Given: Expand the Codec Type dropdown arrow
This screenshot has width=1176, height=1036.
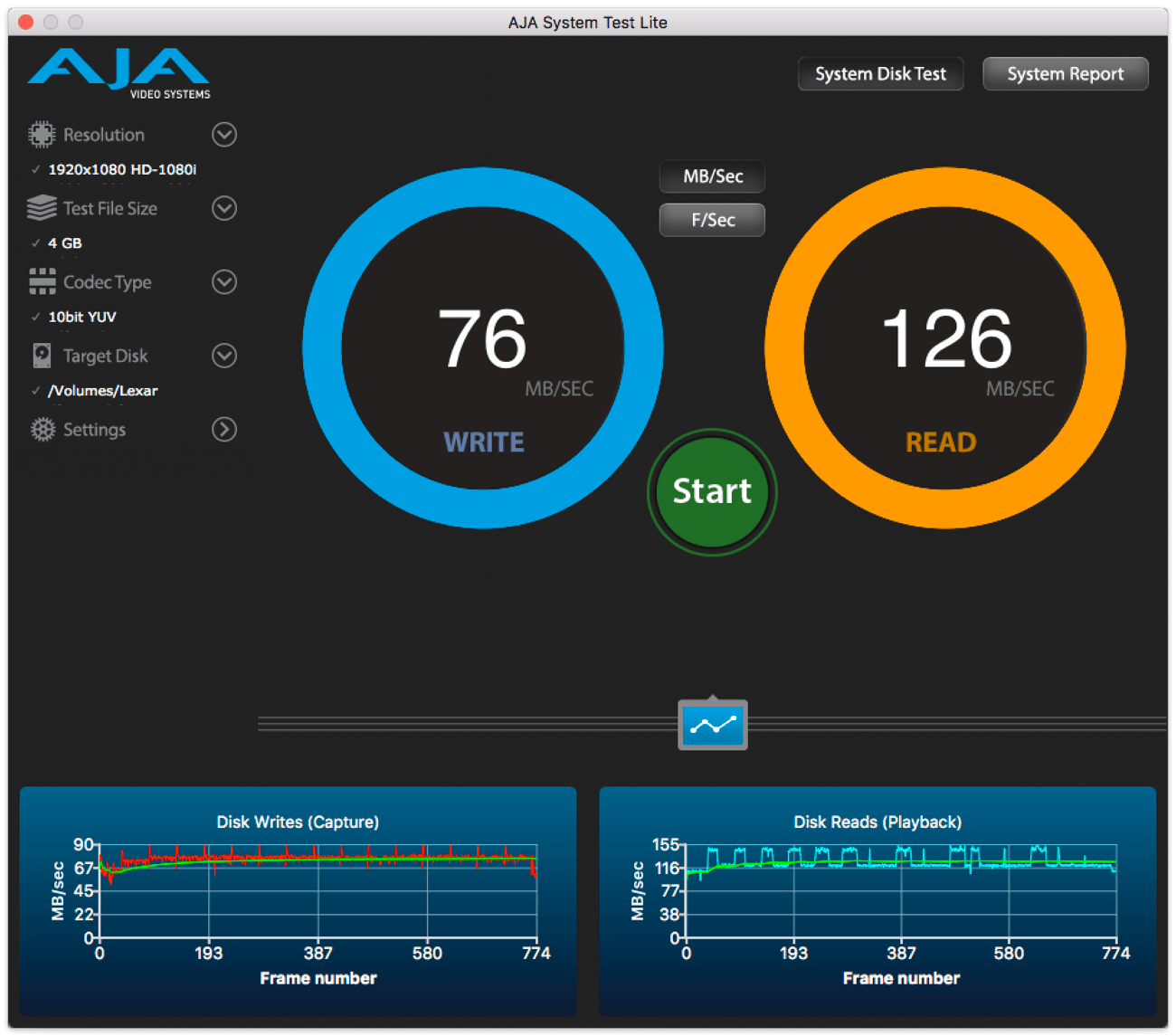Looking at the screenshot, I should coord(224,282).
